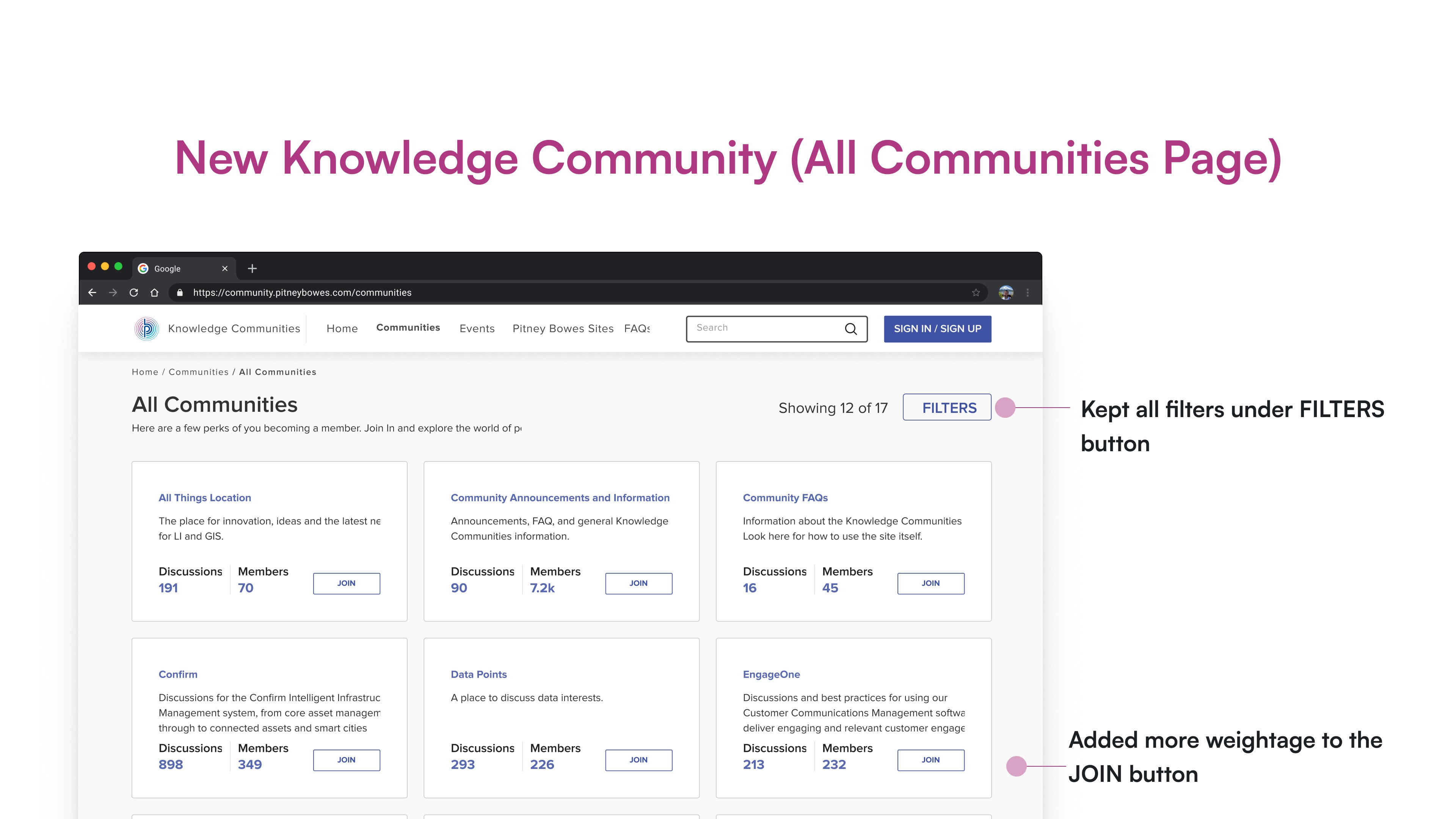Focus the Search input field

[763, 328]
